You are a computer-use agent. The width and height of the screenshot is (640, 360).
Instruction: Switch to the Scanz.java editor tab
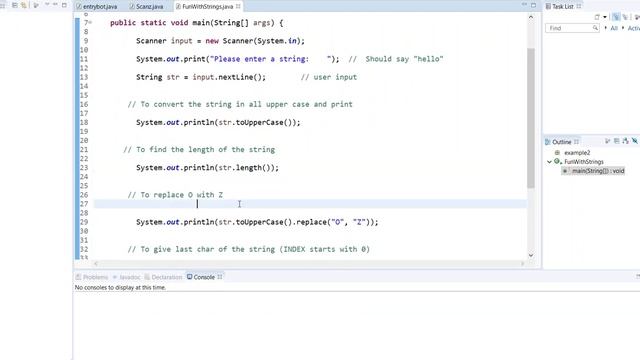click(x=147, y=7)
